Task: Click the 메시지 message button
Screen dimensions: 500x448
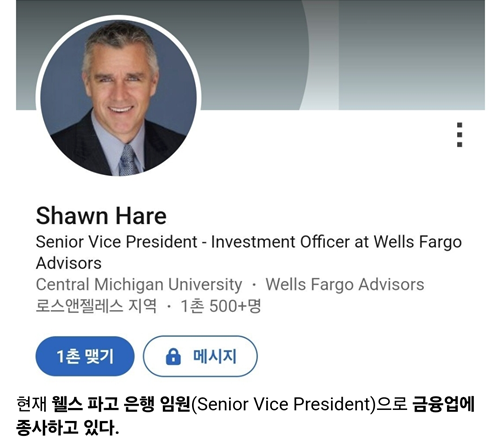Action: (200, 356)
